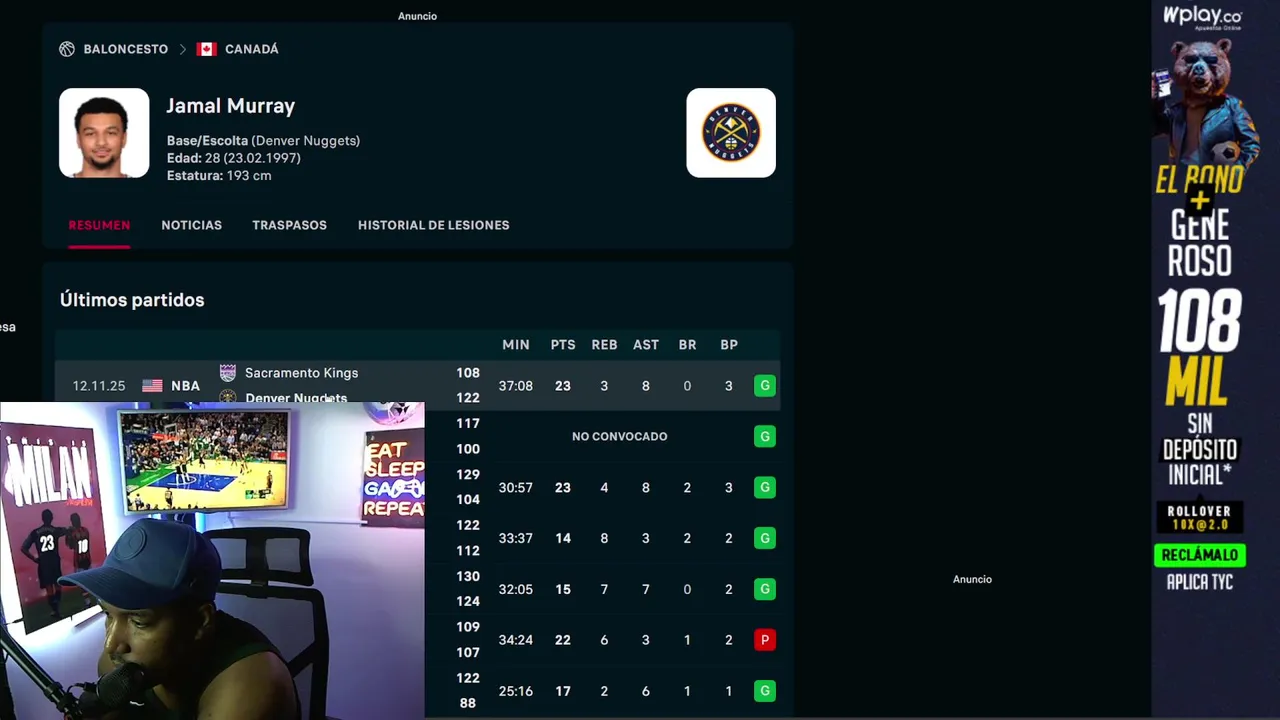Click the green G badge on 12.11.25 row
The height and width of the screenshot is (720, 1280).
pyautogui.click(x=765, y=386)
